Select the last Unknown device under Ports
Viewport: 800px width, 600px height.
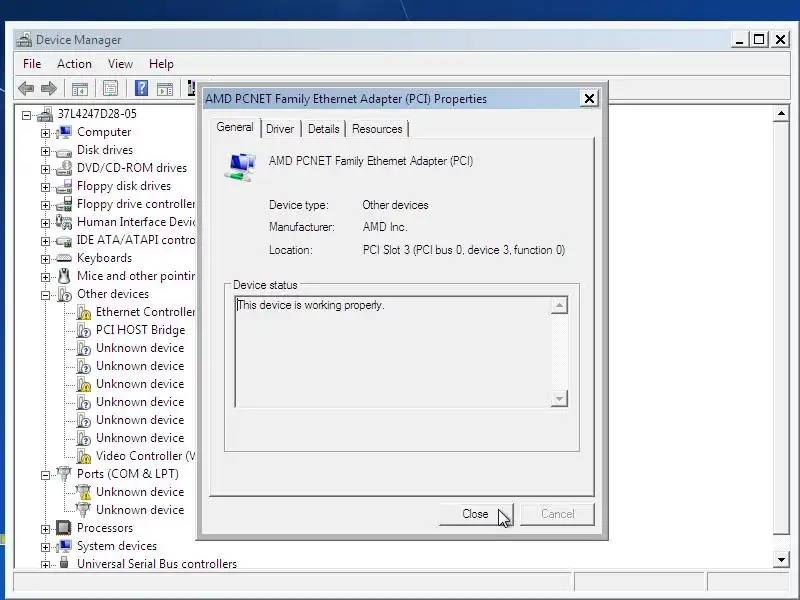(x=140, y=510)
